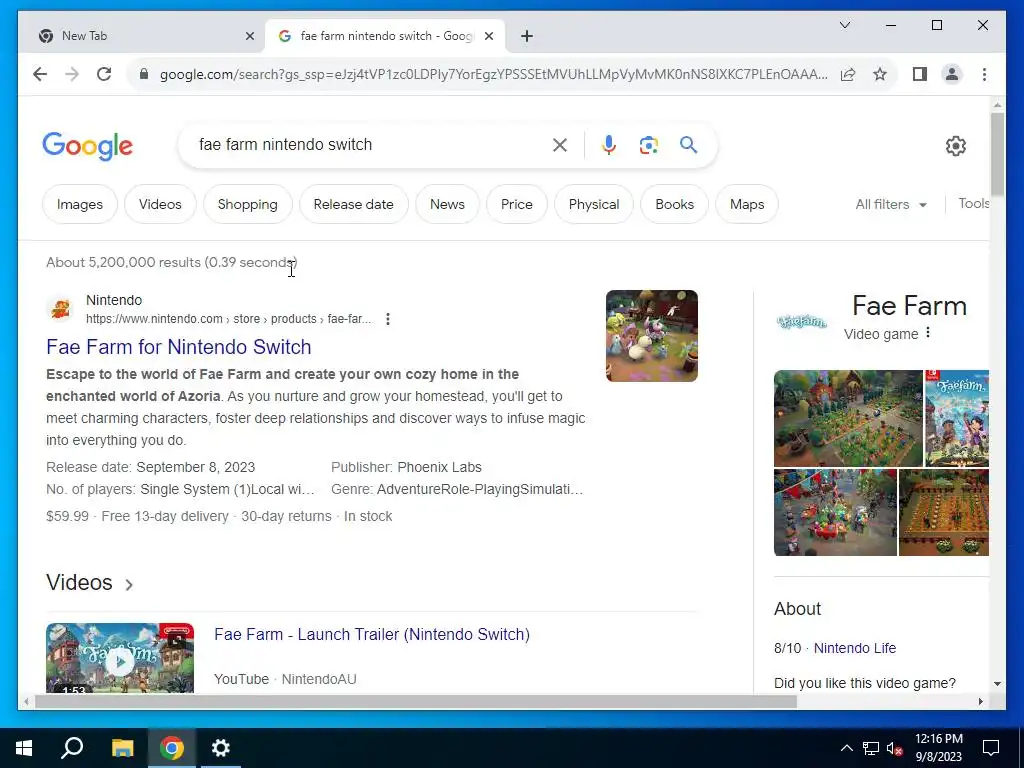Open Google quick settings gear

pos(955,146)
